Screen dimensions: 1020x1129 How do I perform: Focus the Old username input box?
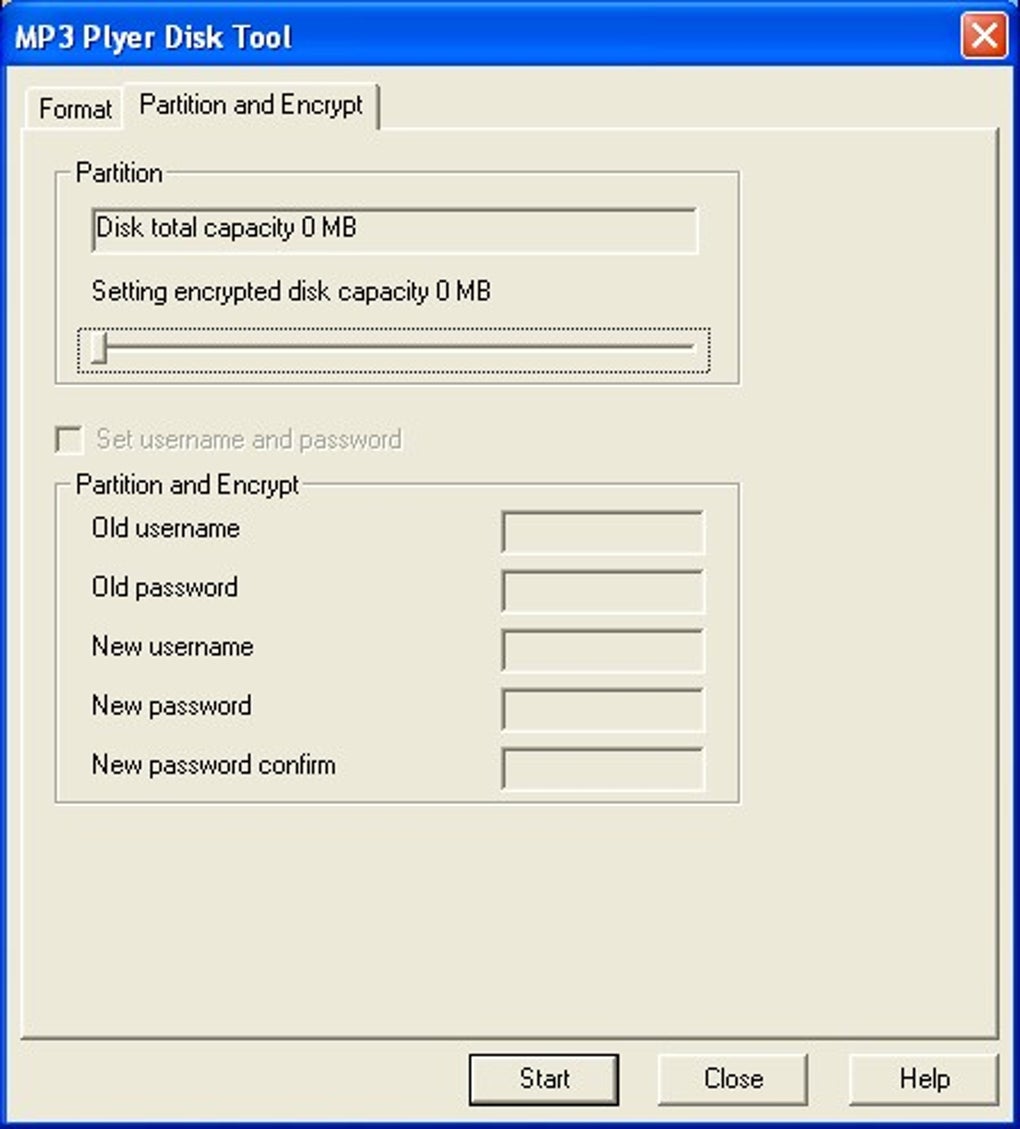(603, 532)
